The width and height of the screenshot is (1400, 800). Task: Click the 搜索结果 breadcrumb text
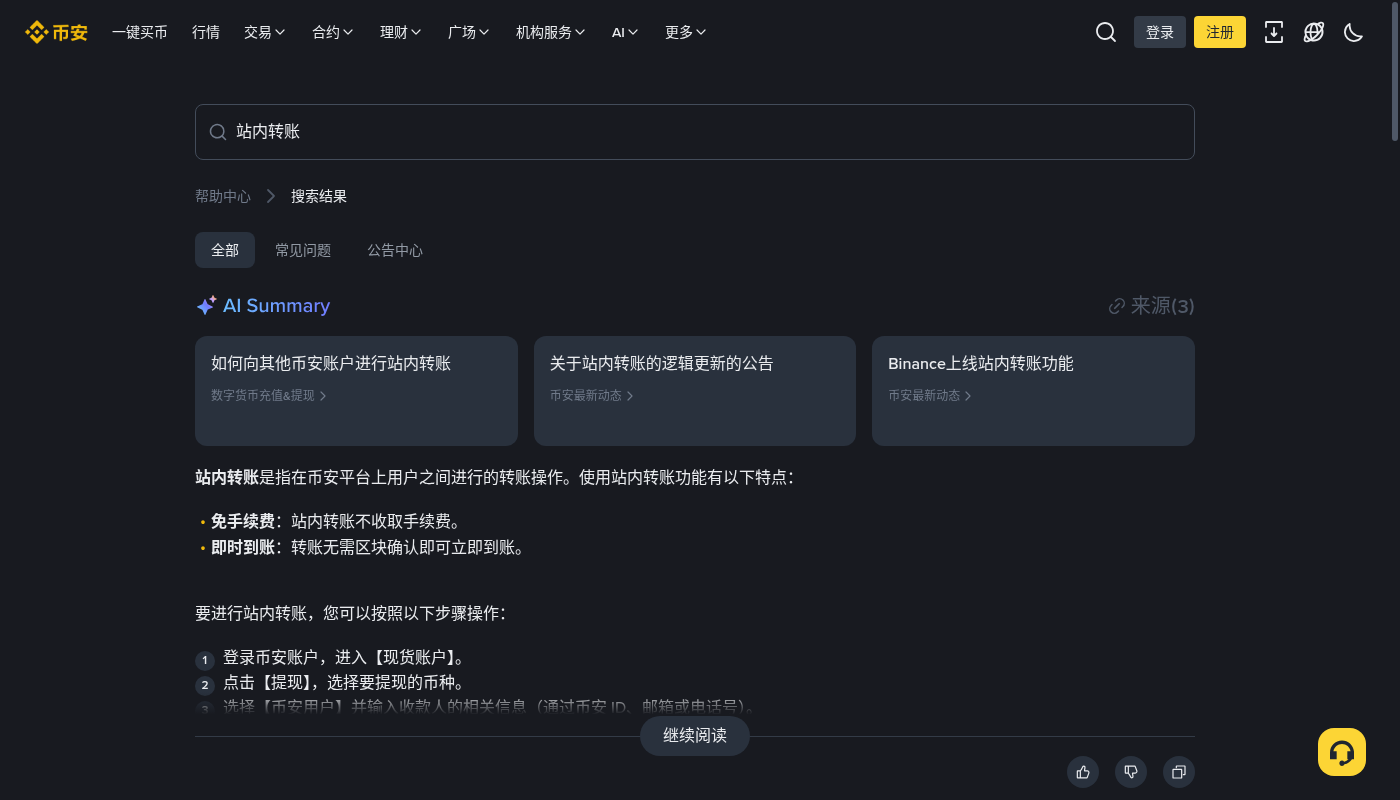[319, 196]
